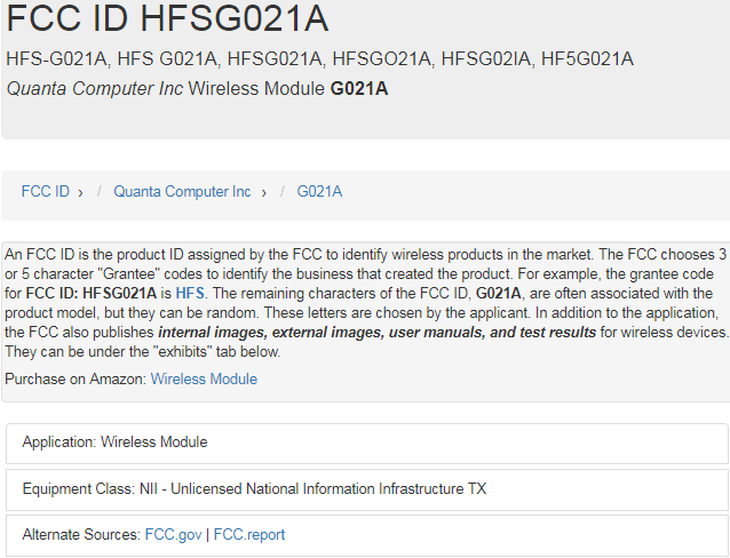Image resolution: width=730 pixels, height=558 pixels.
Task: Click the FCC ID HFSG021A main heading
Action: point(167,18)
